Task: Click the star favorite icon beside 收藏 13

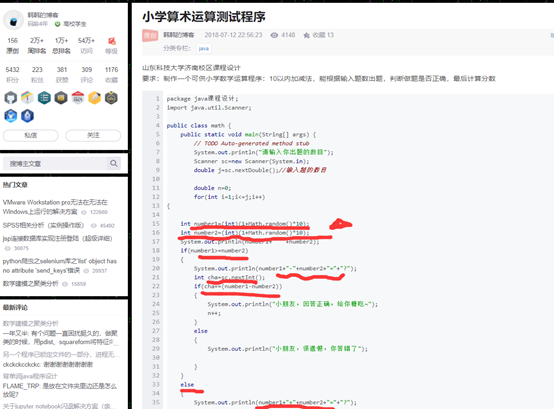Action: [307, 35]
